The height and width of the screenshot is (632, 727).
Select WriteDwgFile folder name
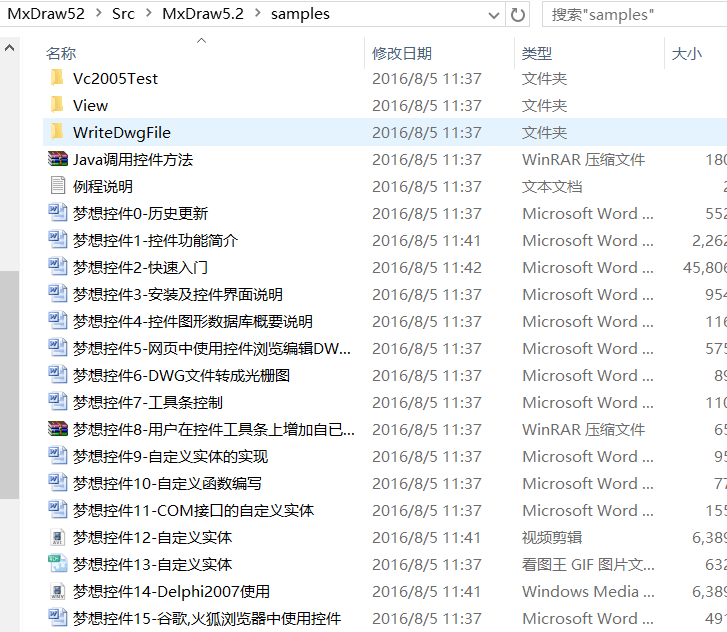point(122,133)
